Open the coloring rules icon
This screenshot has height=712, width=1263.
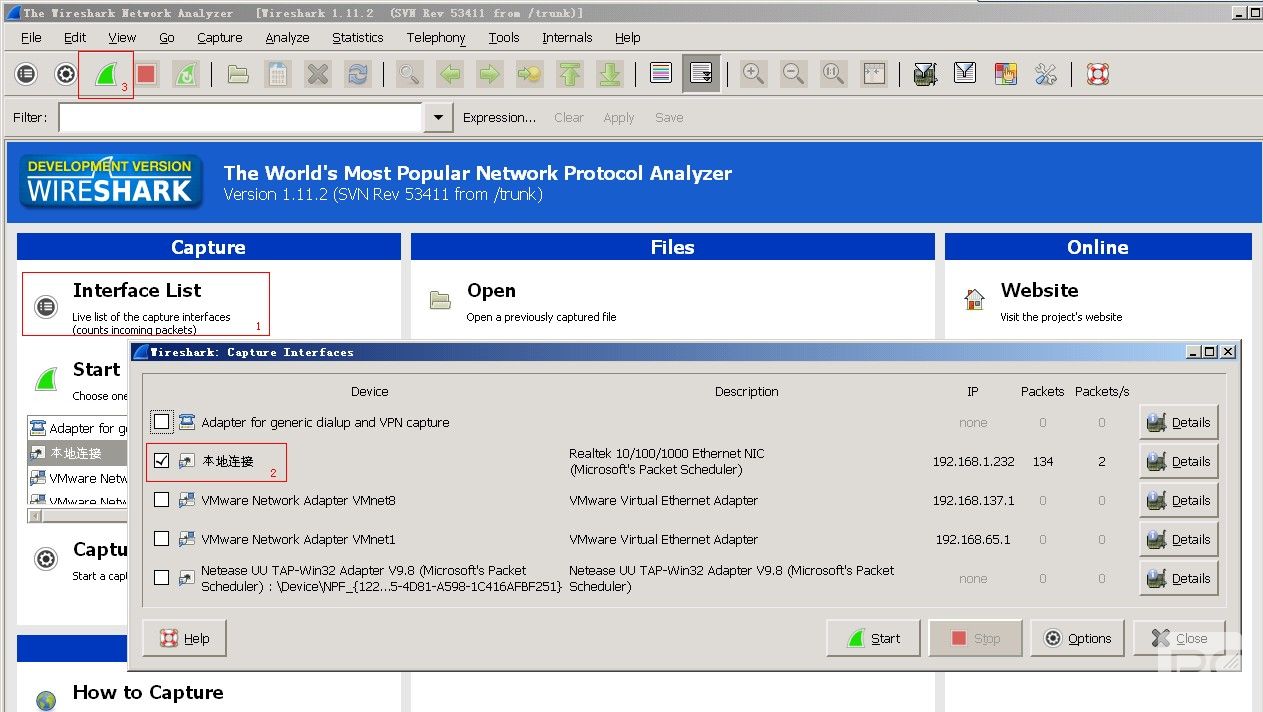1005,74
